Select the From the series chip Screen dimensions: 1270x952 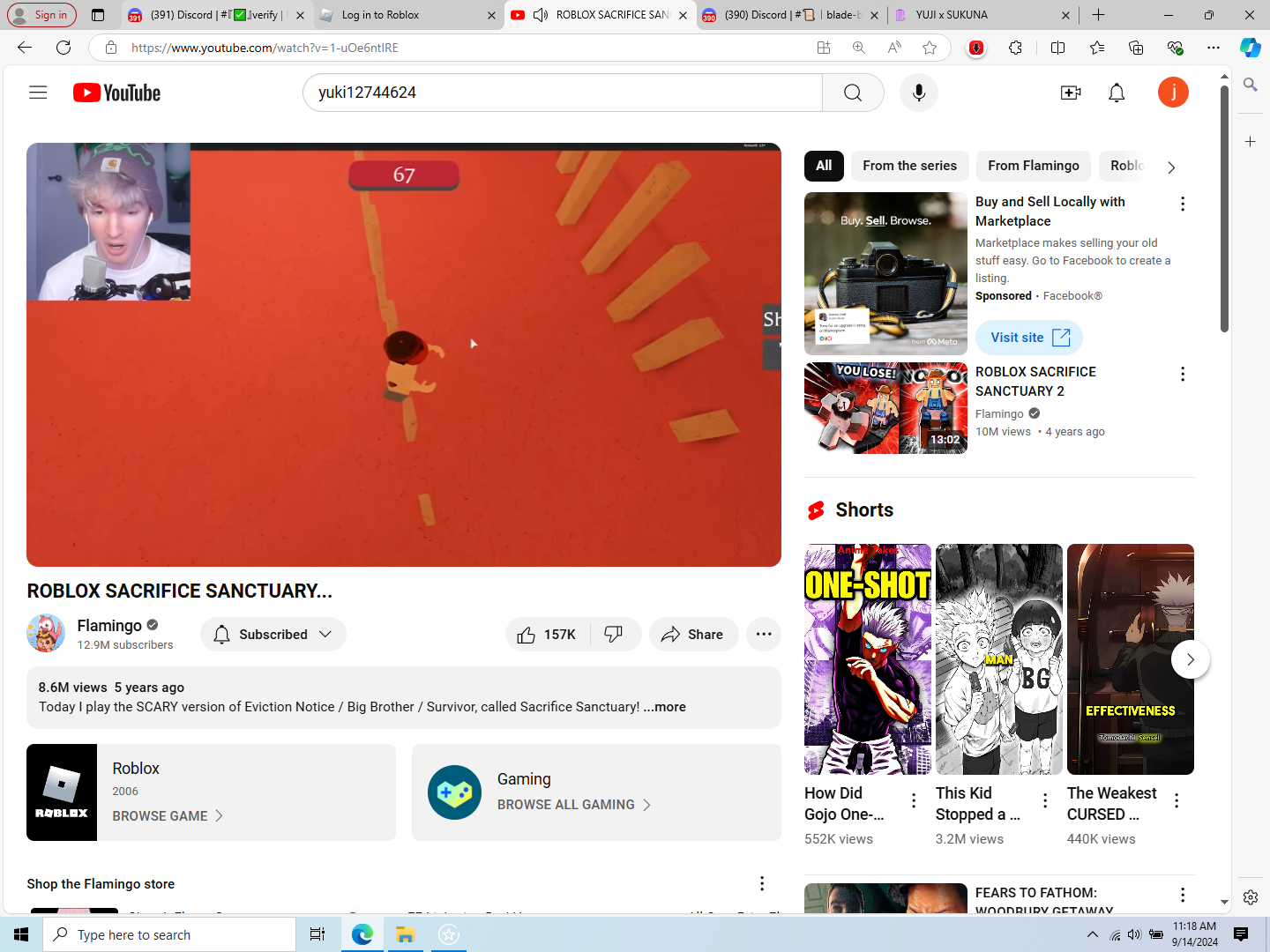pyautogui.click(x=909, y=166)
